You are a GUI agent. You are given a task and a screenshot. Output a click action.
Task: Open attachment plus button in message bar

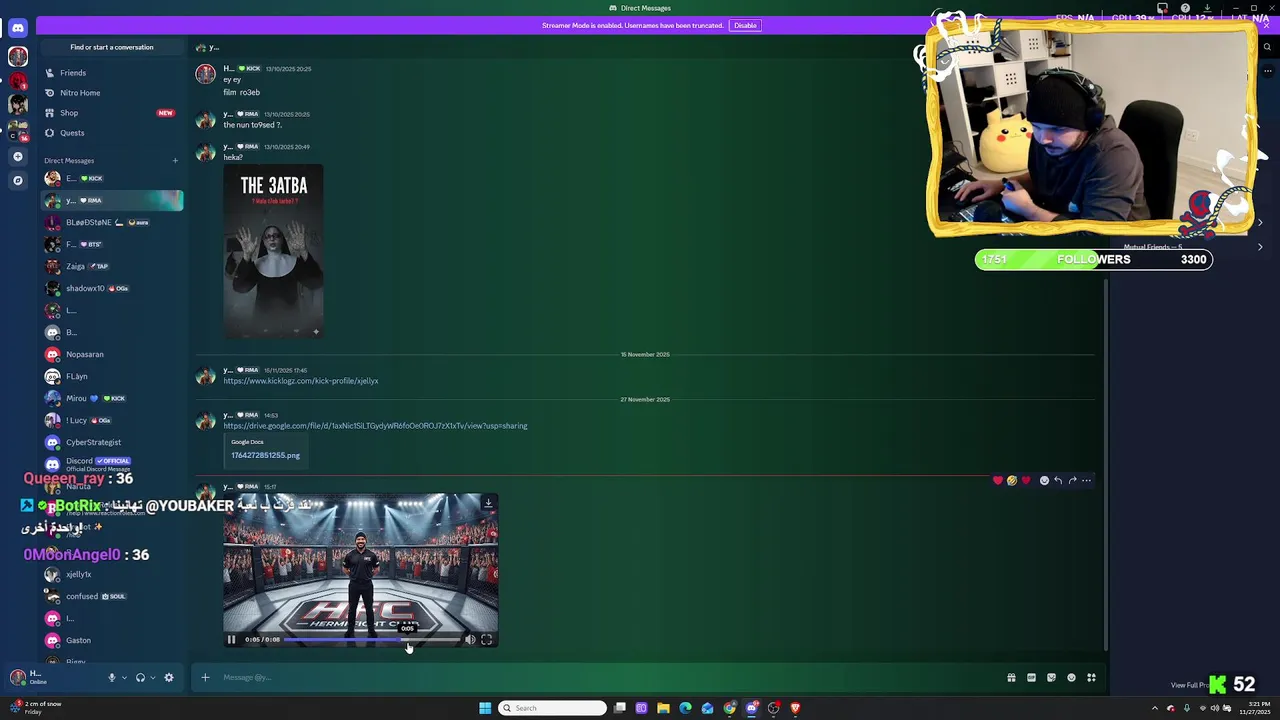click(205, 677)
